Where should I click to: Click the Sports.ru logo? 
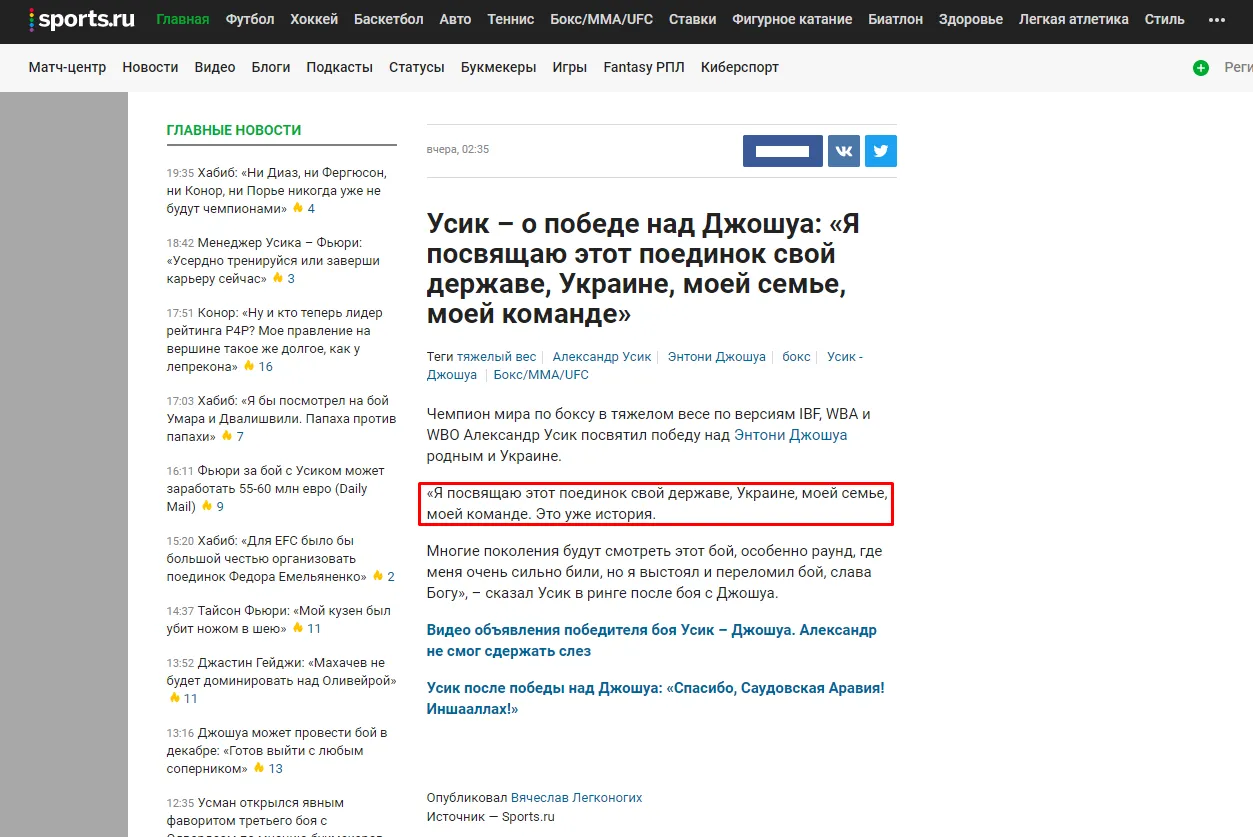click(83, 19)
